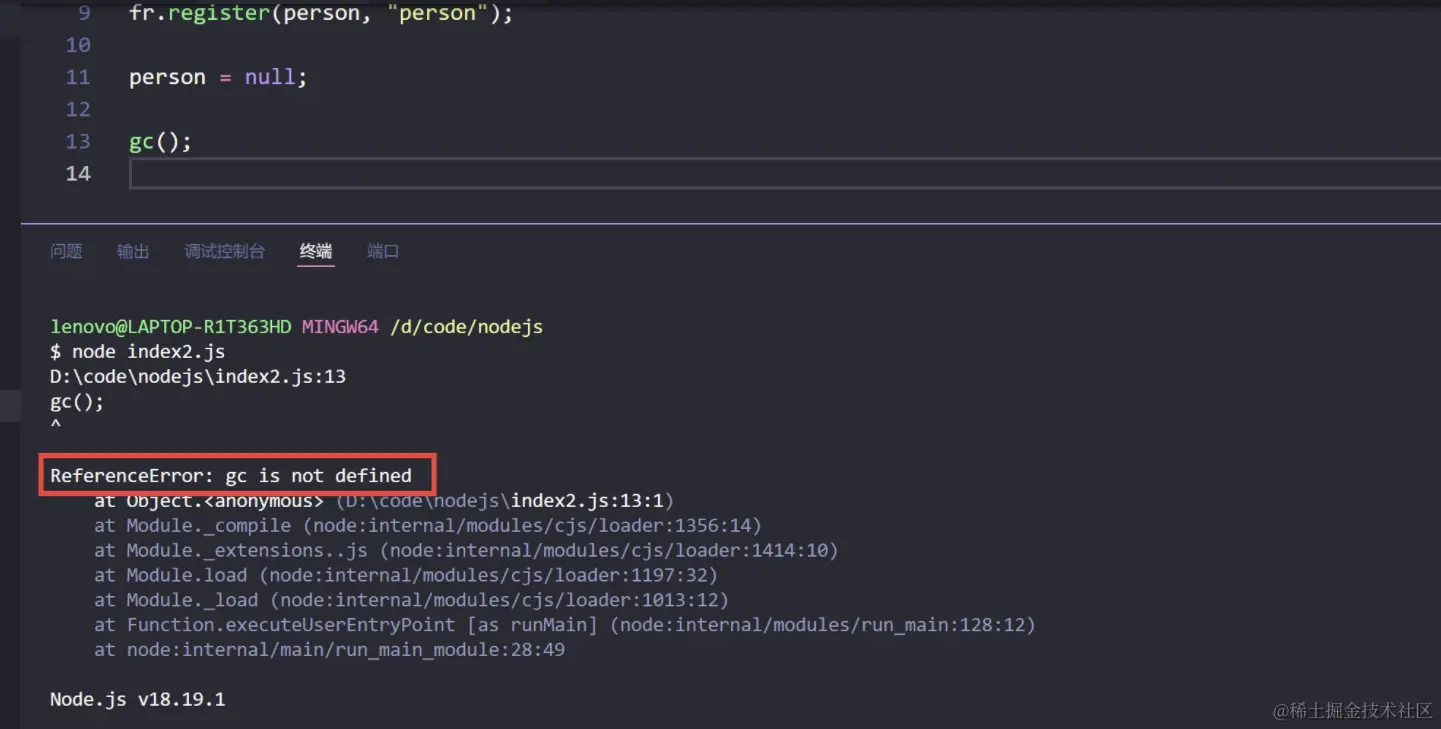Click the Function.executeUserEntryPoint stack line
This screenshot has height=729, width=1441.
565,625
